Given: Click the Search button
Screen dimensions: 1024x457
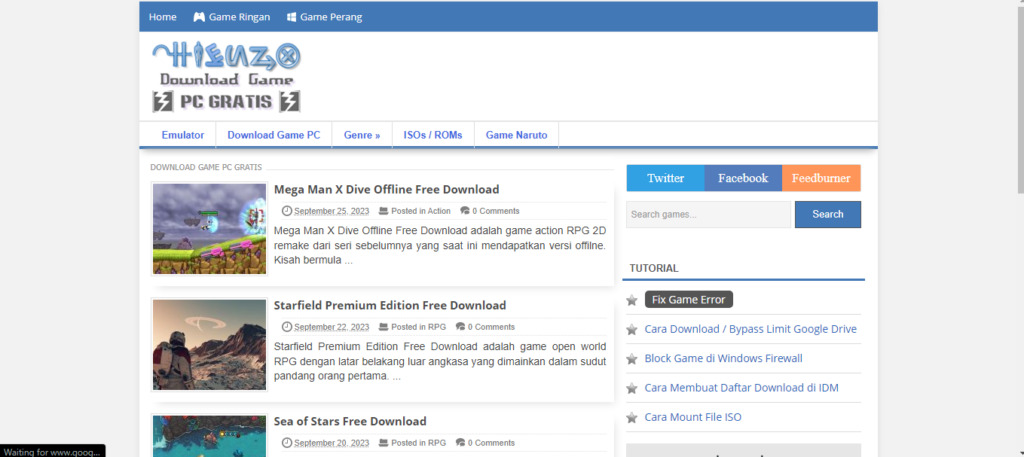Looking at the screenshot, I should point(827,214).
